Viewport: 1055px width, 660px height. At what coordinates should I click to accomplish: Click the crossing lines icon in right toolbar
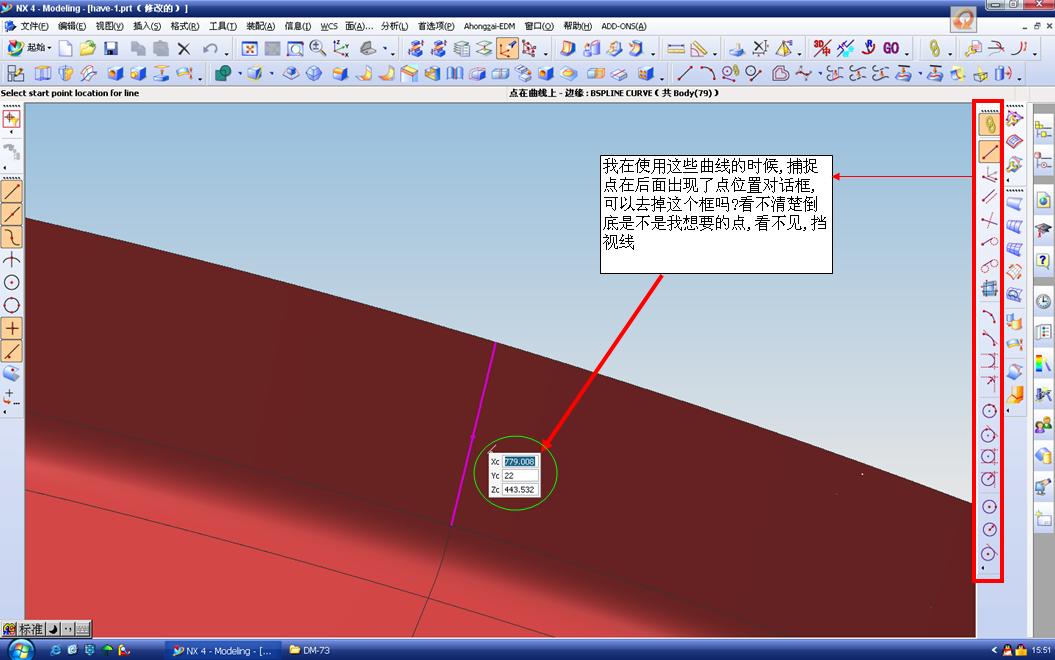(988, 220)
